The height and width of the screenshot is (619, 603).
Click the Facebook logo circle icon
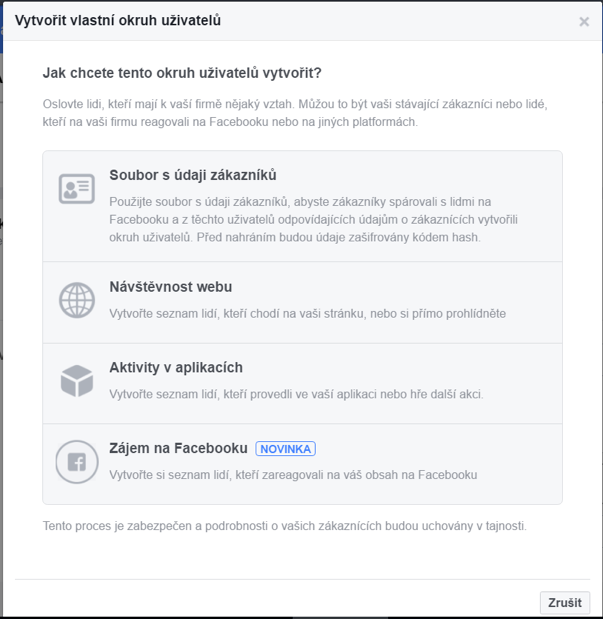[77, 462]
